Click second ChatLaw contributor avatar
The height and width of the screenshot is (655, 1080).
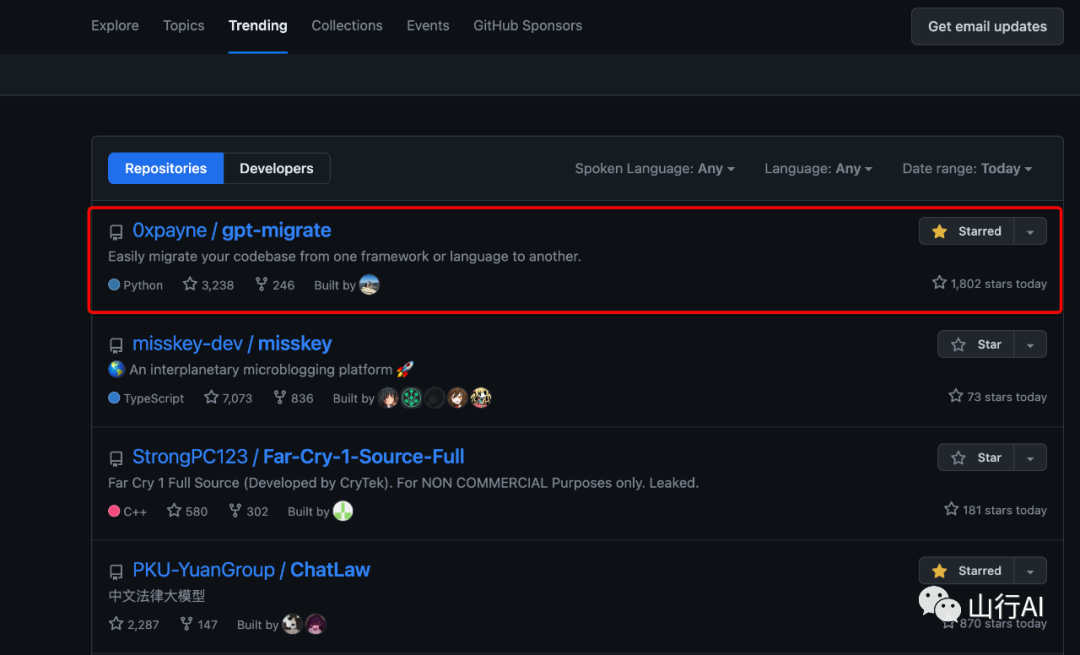[315, 624]
